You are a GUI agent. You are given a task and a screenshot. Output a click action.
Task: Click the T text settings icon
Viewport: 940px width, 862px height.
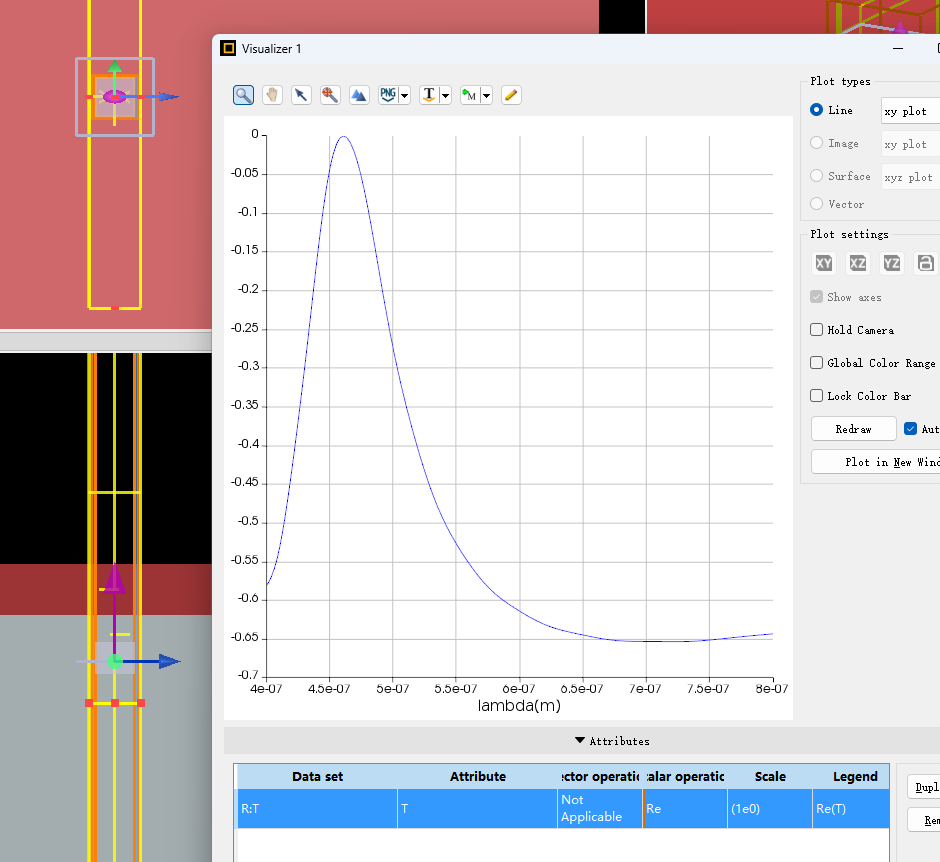click(x=430, y=95)
